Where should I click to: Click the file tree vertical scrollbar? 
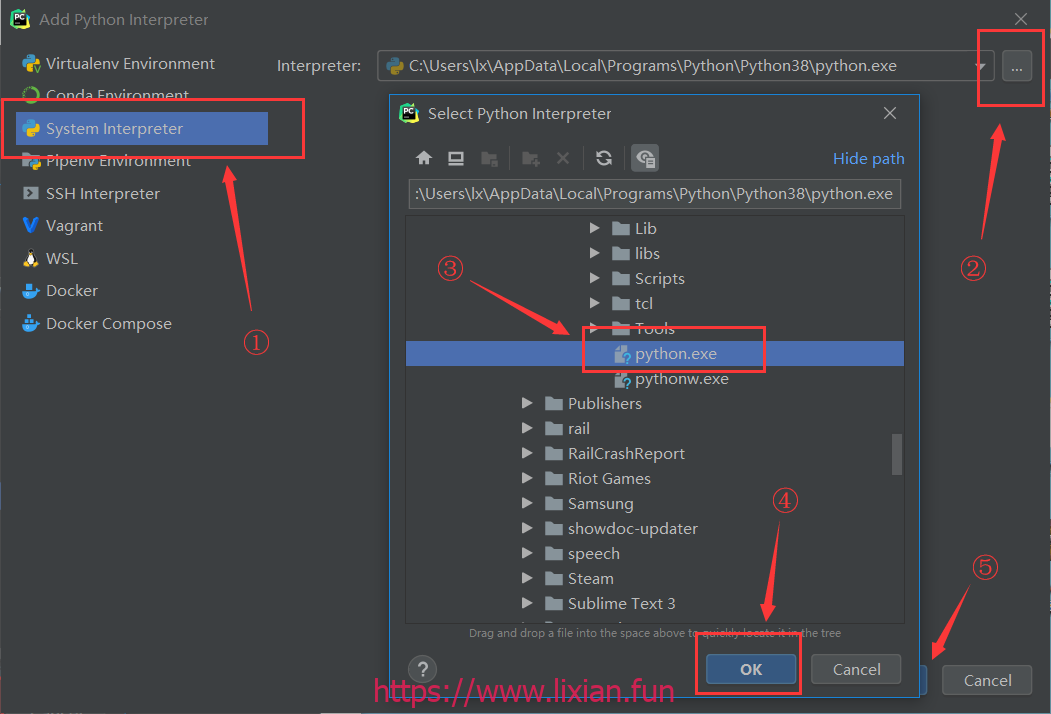(897, 454)
